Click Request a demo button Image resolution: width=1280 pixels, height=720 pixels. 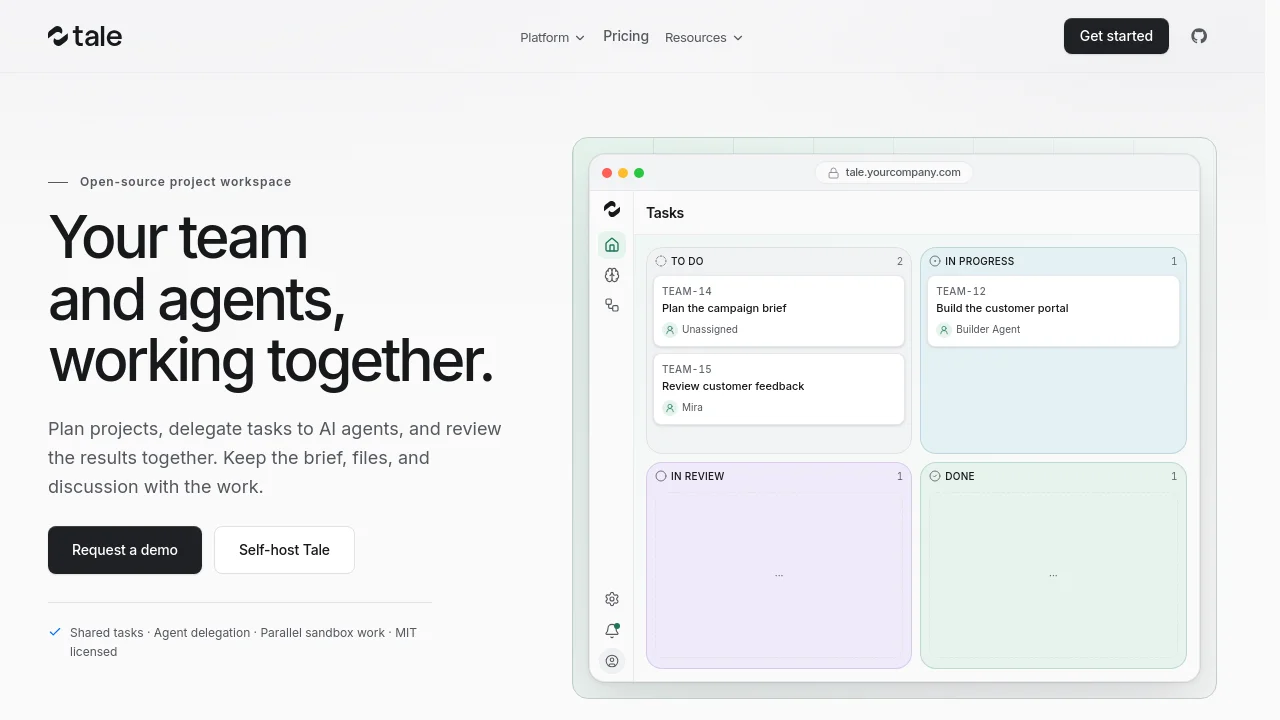[125, 550]
